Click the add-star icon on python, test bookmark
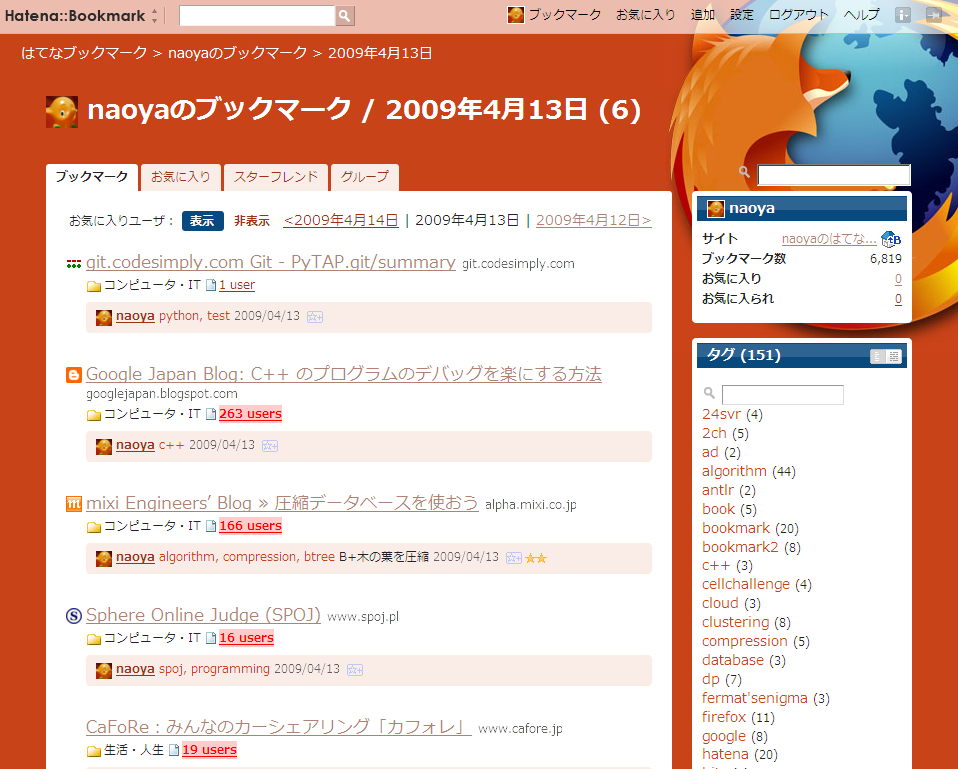The image size is (958, 769). 315,317
